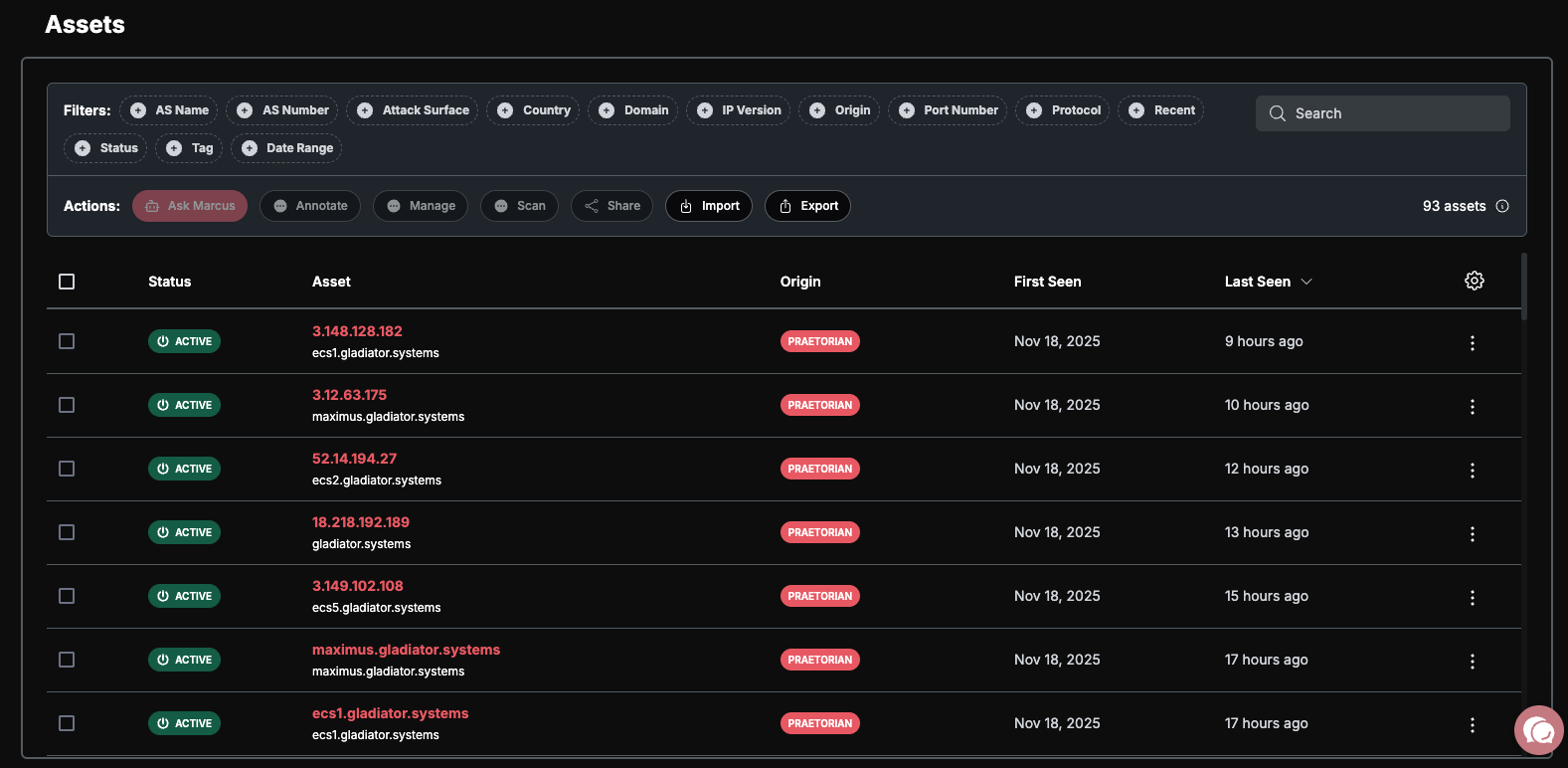
Task: Check the box for maximus.gladiator.systems asset row
Action: click(x=67, y=660)
